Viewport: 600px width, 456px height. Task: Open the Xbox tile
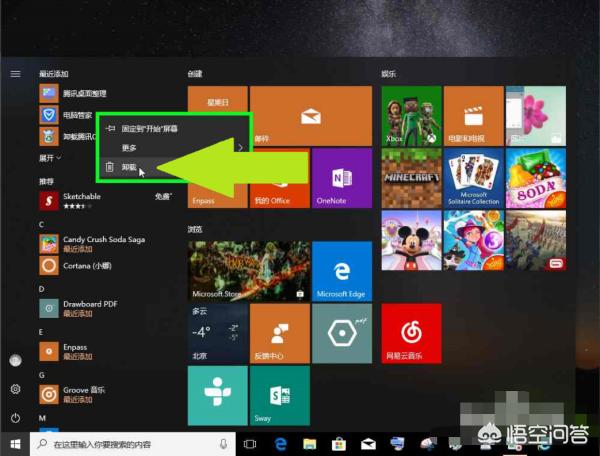(x=410, y=116)
